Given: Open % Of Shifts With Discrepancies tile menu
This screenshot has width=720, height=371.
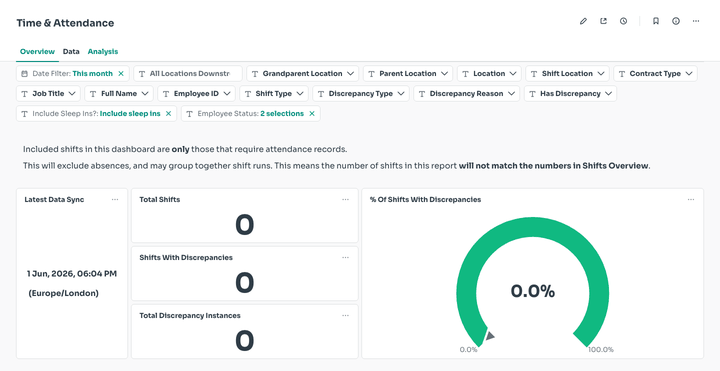Looking at the screenshot, I should tap(691, 199).
